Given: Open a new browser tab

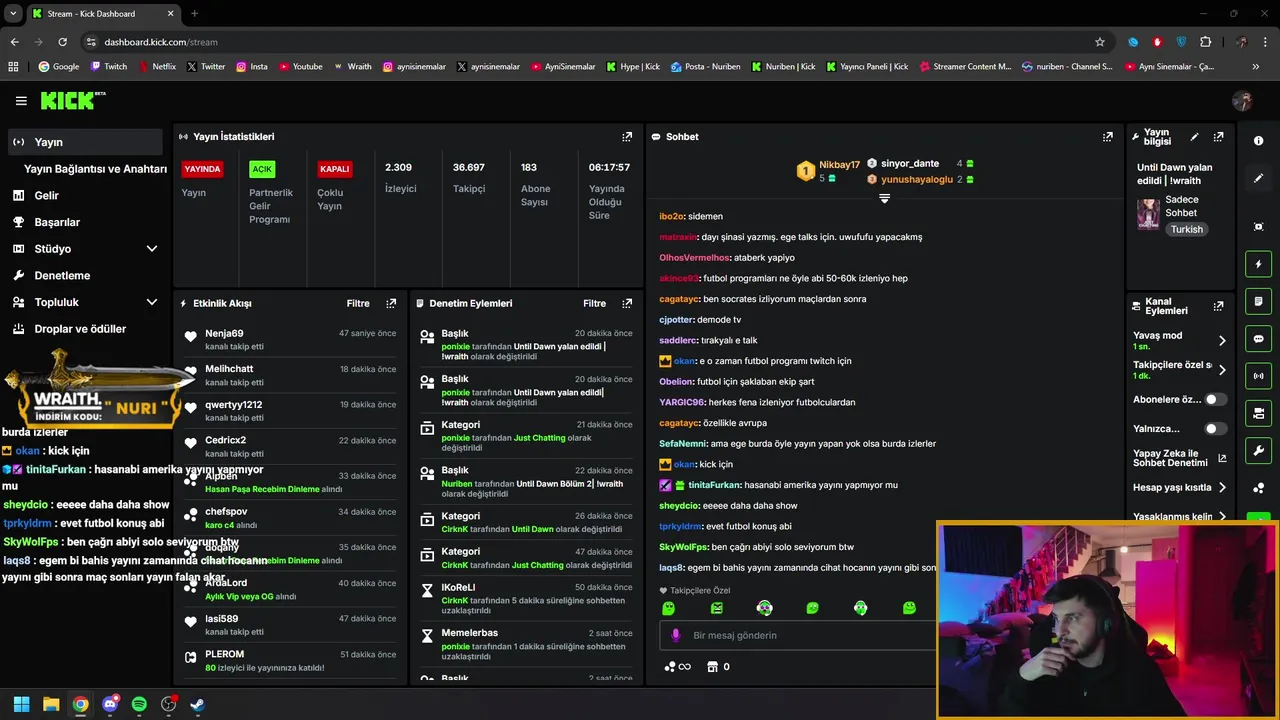Looking at the screenshot, I should pyautogui.click(x=194, y=14).
